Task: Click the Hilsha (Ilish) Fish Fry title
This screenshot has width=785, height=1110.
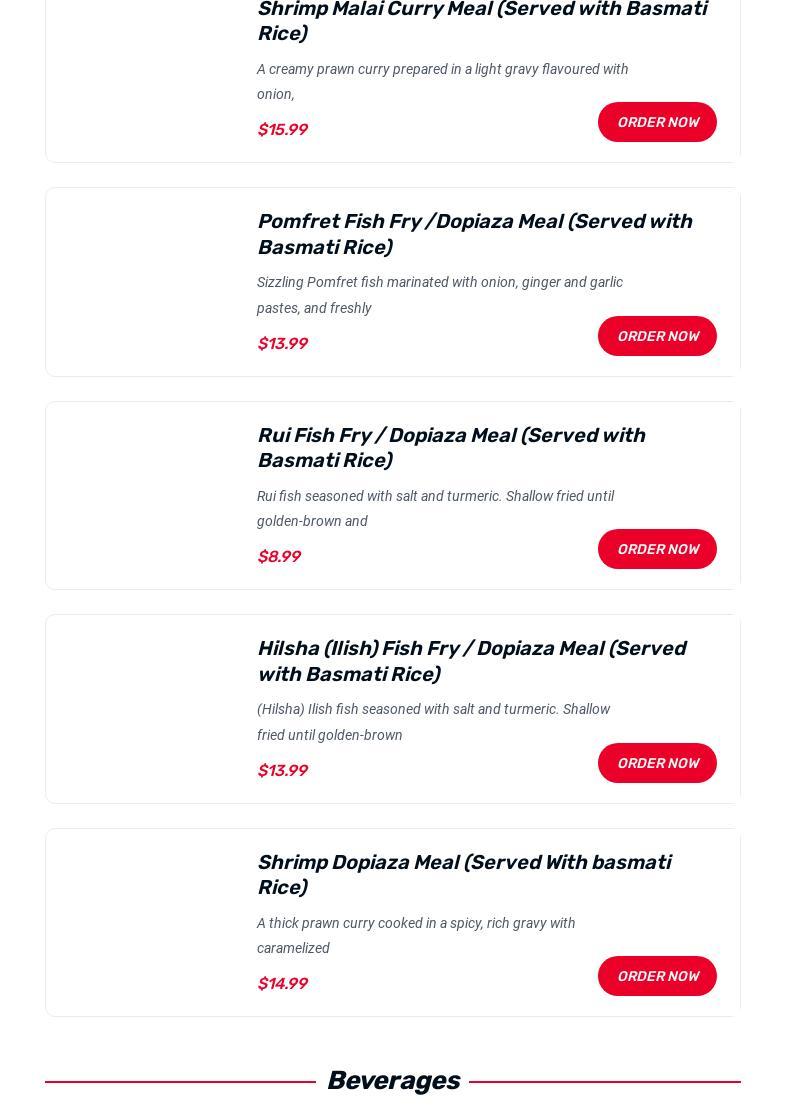Action: [x=471, y=661]
